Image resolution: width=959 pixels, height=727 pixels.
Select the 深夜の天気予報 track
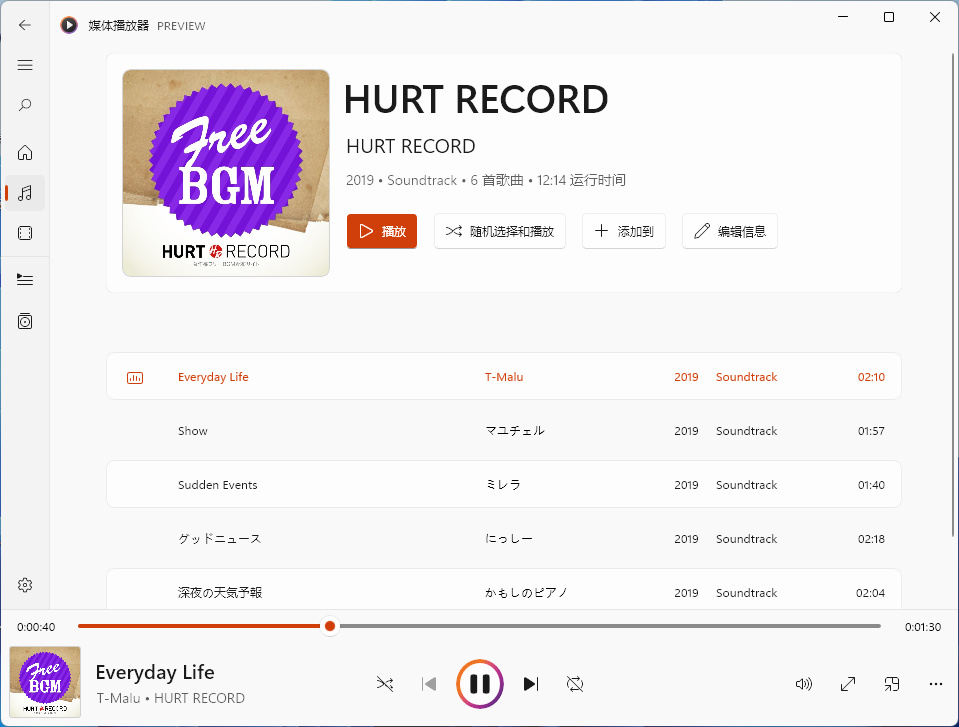[503, 589]
